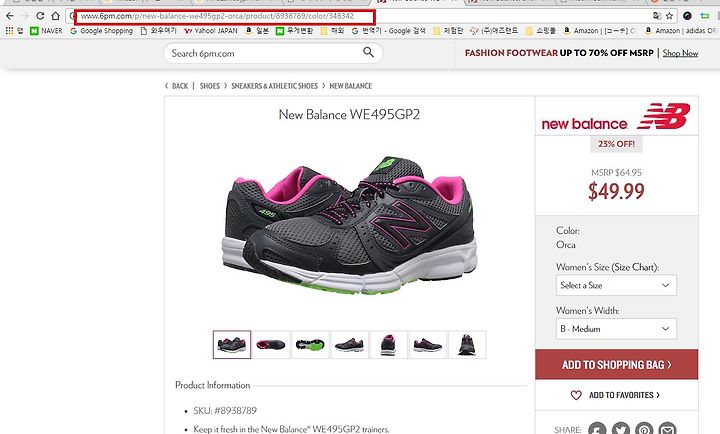Share via the email envelope icon

pos(668,430)
